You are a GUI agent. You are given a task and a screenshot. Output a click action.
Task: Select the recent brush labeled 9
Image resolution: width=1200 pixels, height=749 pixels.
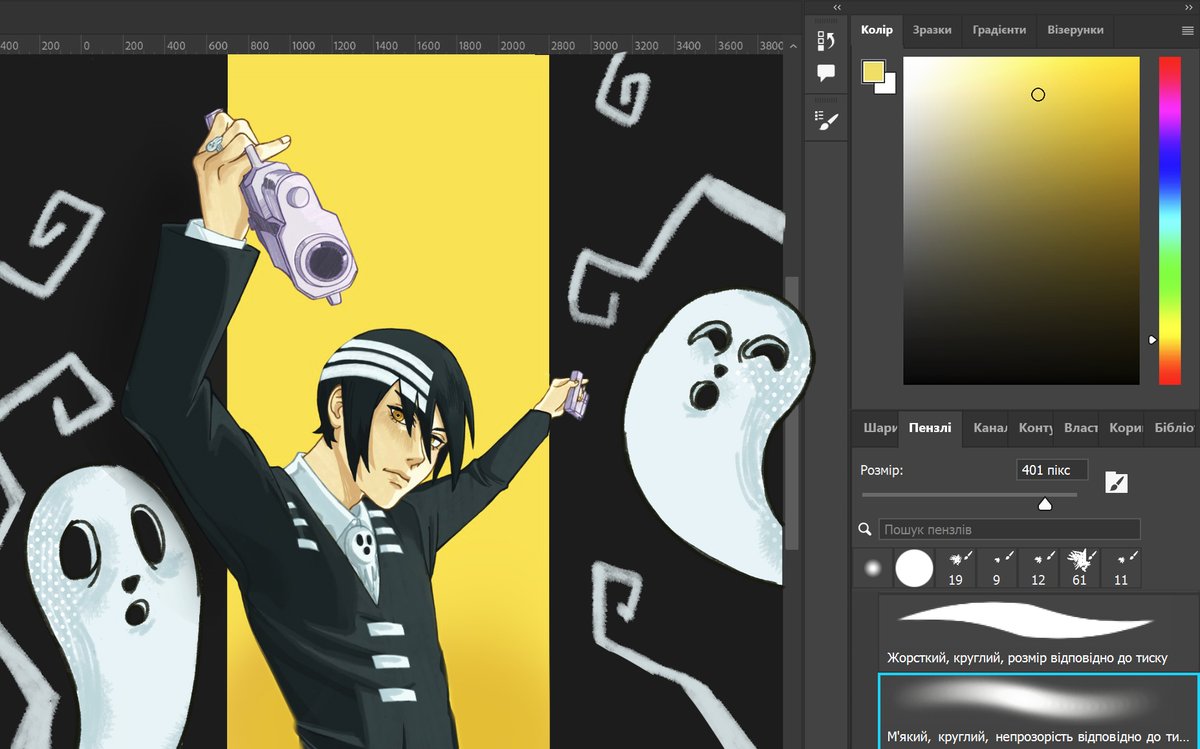[996, 568]
